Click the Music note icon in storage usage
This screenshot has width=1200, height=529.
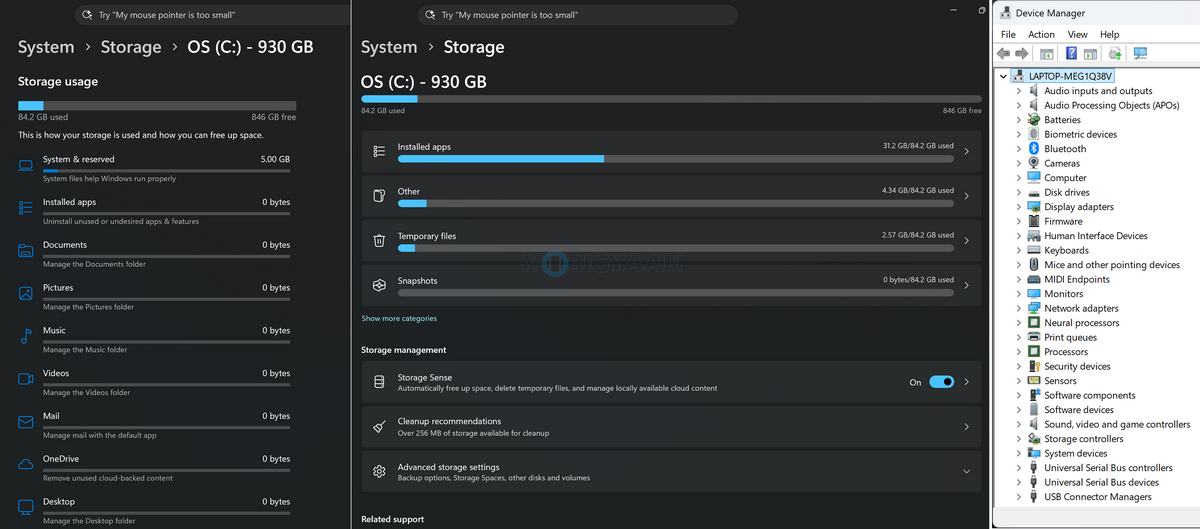[26, 336]
